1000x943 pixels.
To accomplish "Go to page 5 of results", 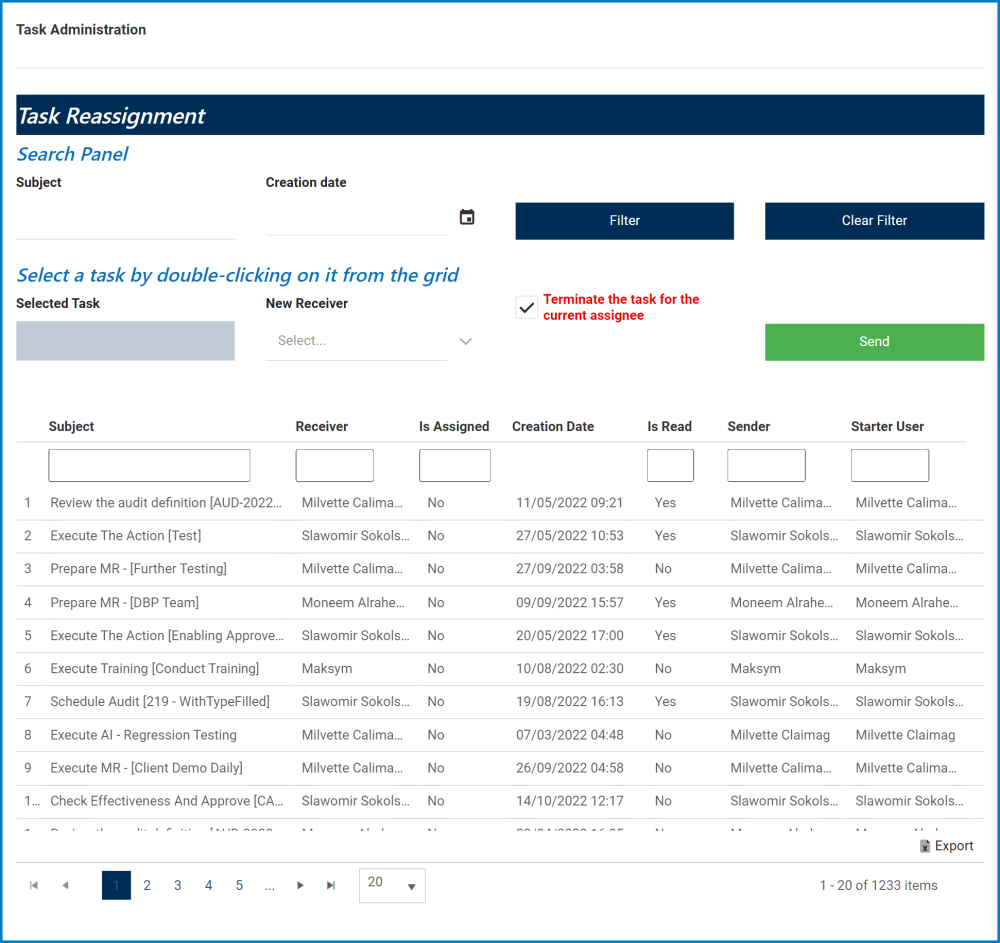I will [x=239, y=885].
